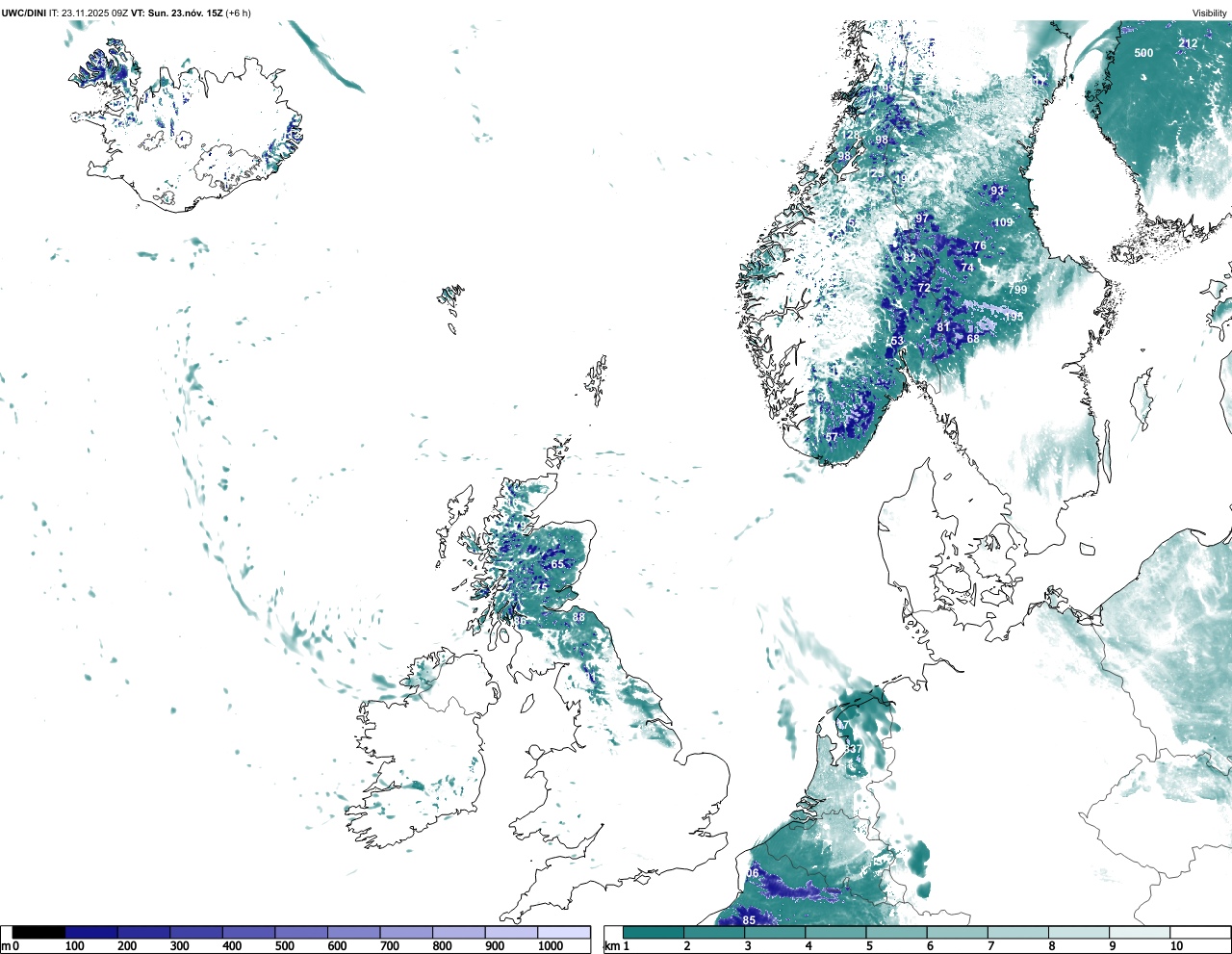1232x954 pixels.
Task: Select the 800–900 m legend swatch
Action: pos(459,932)
